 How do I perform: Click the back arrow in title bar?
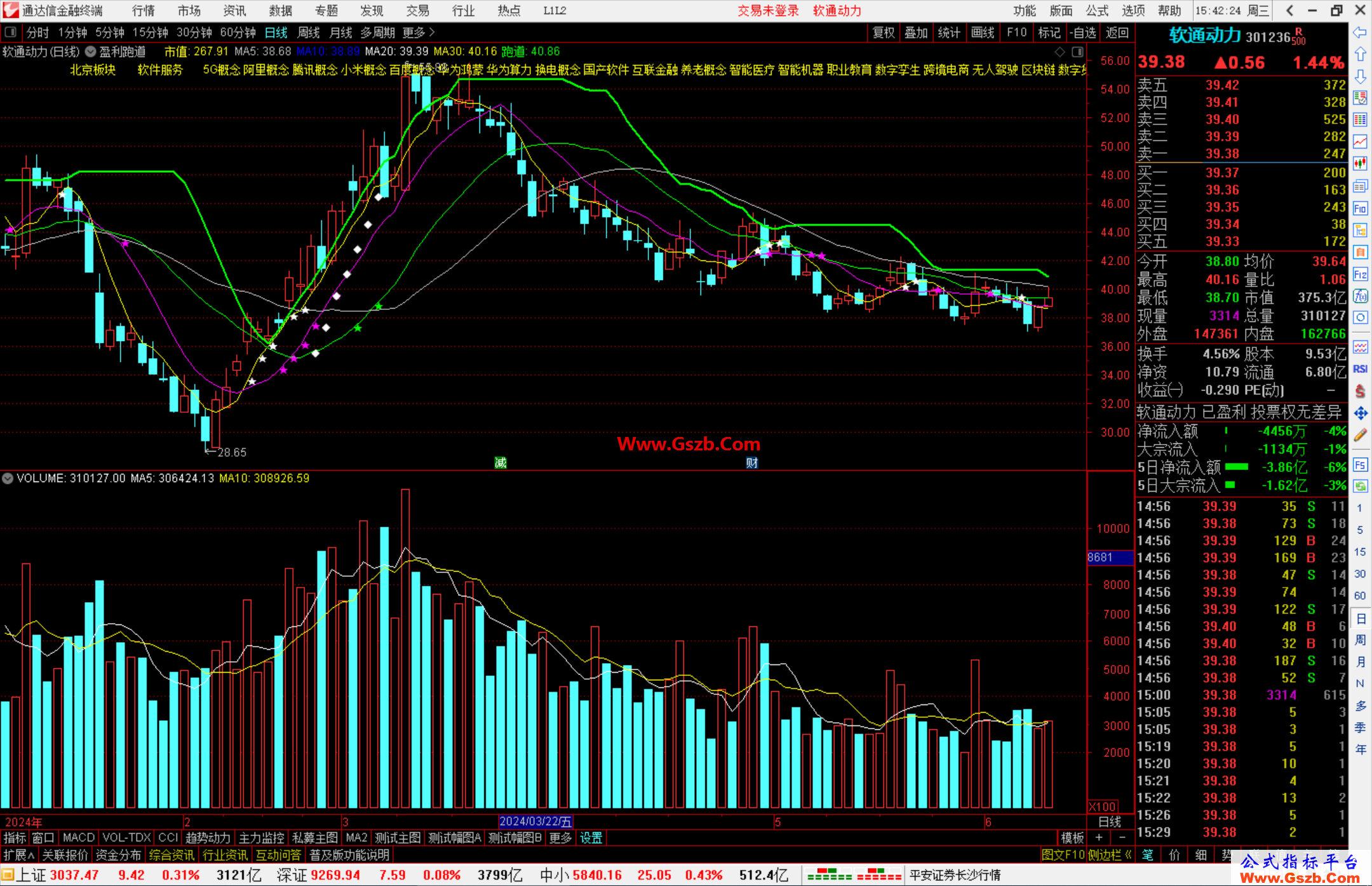[1289, 10]
